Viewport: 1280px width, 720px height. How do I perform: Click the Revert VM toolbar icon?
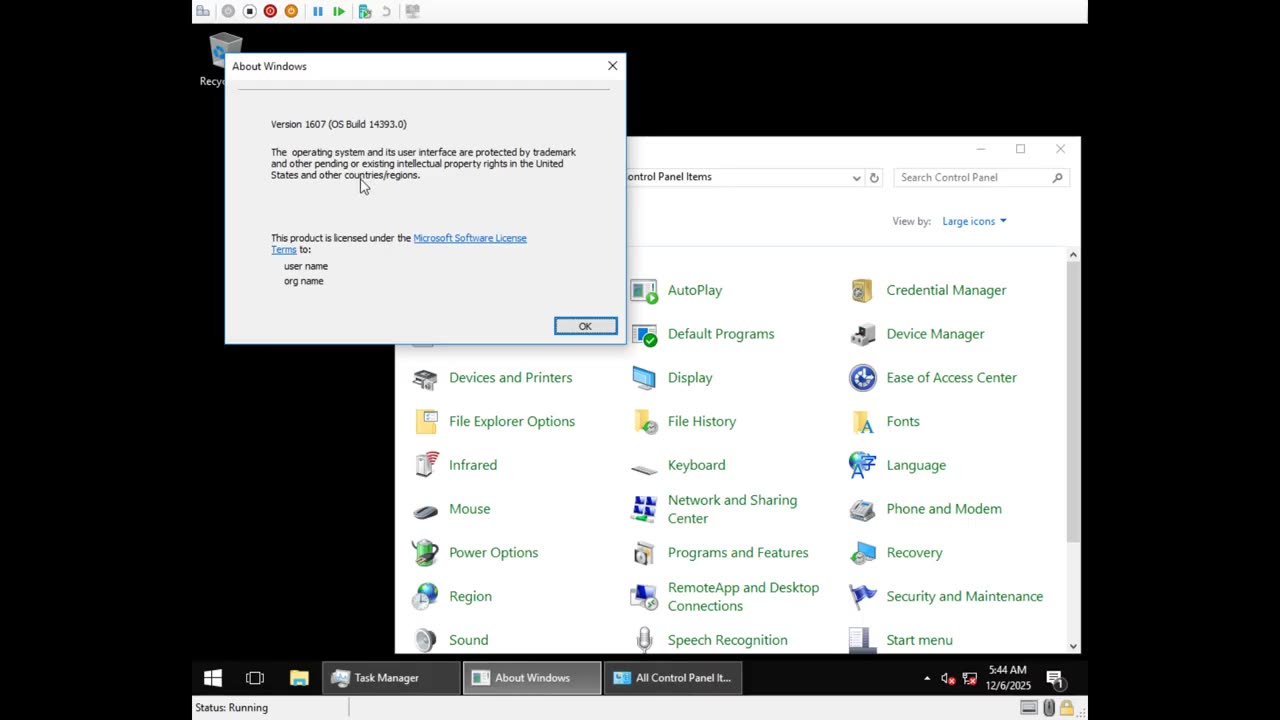click(x=386, y=11)
